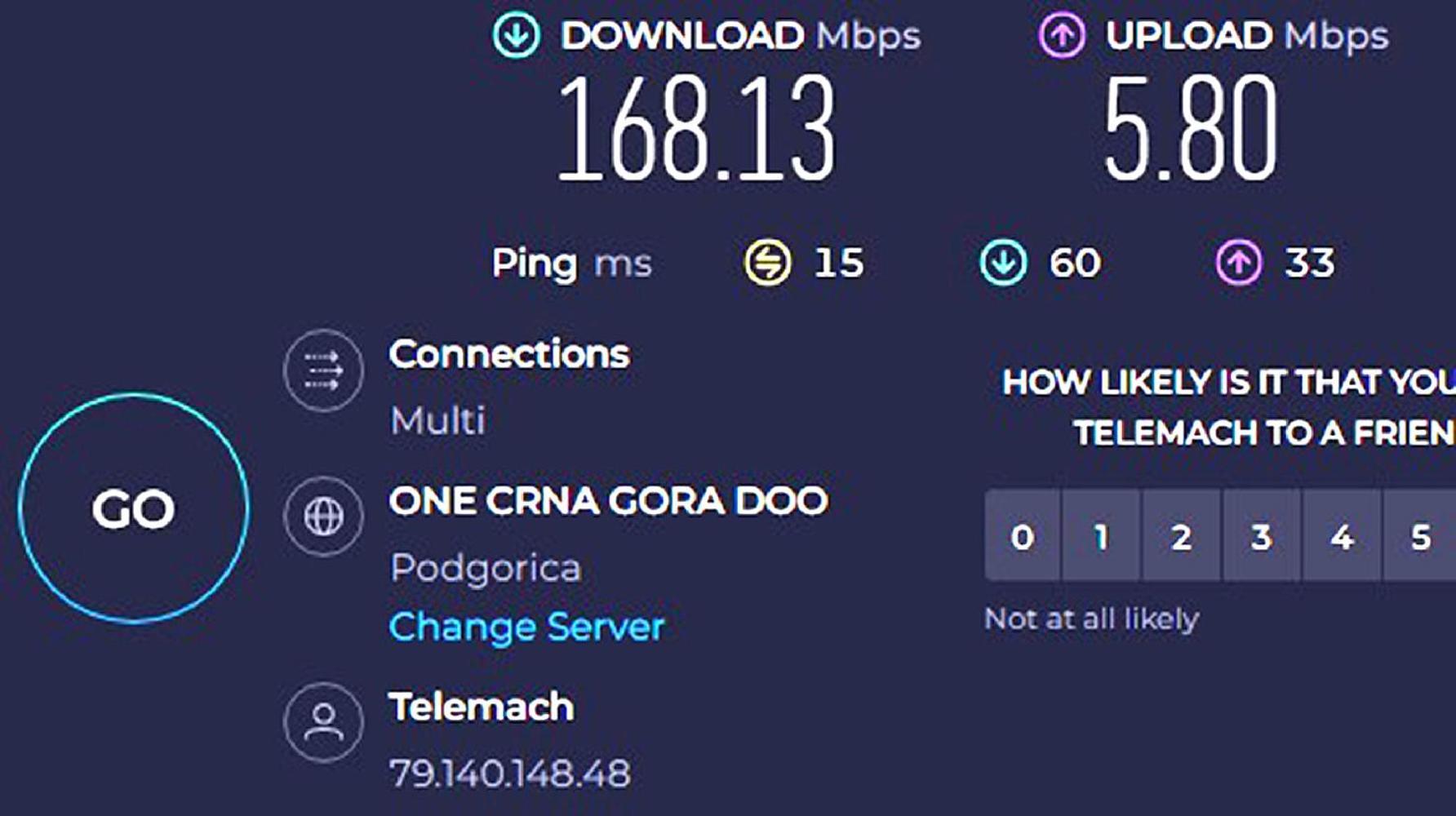This screenshot has width=1456, height=816.
Task: Pick rating 5 on likelihood scale
Action: (1420, 536)
